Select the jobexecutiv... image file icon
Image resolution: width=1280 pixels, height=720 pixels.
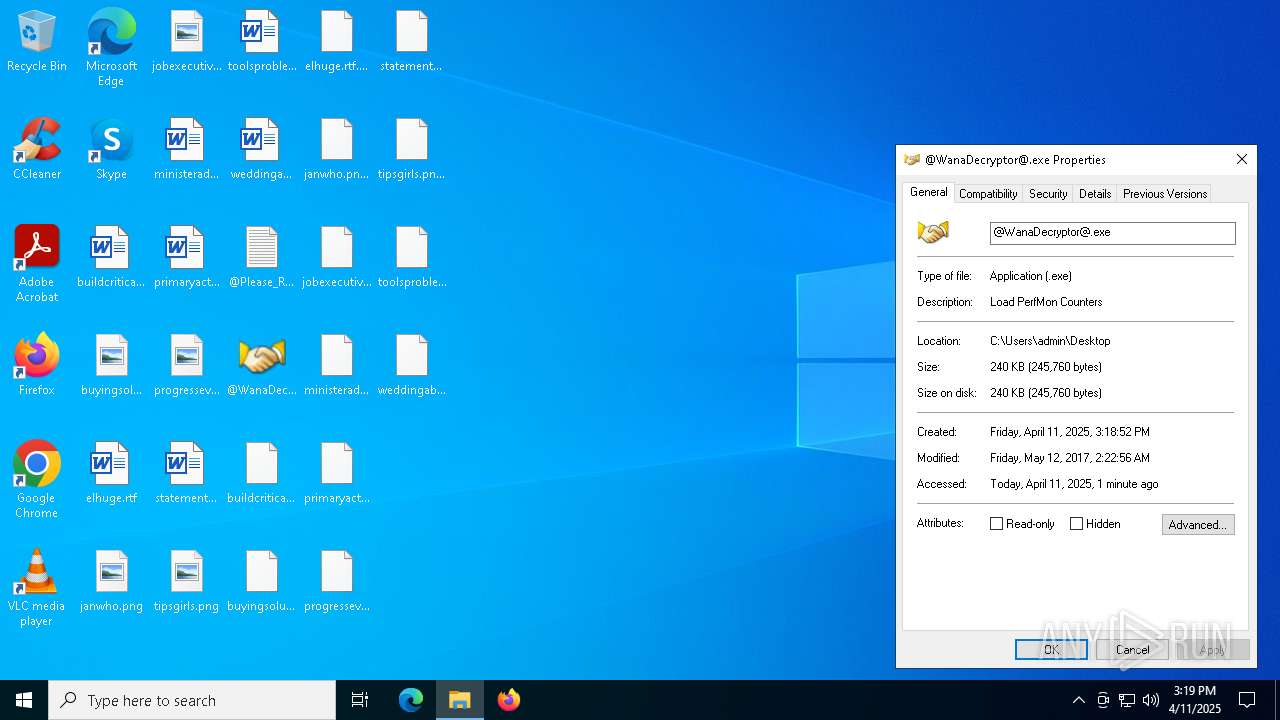[x=187, y=42]
